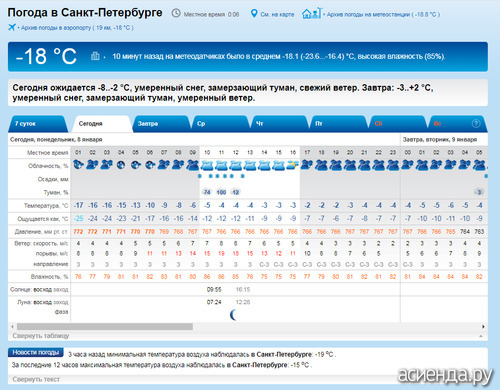This screenshot has height=390, width=500.
Task: Click the horizontal scrollbar right arrow
Action: [483, 327]
